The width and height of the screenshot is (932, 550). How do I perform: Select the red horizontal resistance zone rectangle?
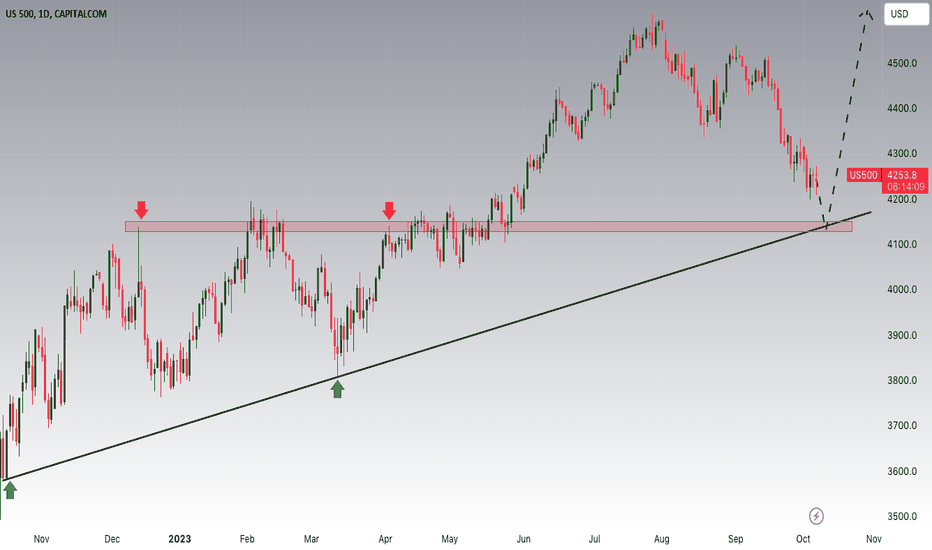(x=489, y=227)
